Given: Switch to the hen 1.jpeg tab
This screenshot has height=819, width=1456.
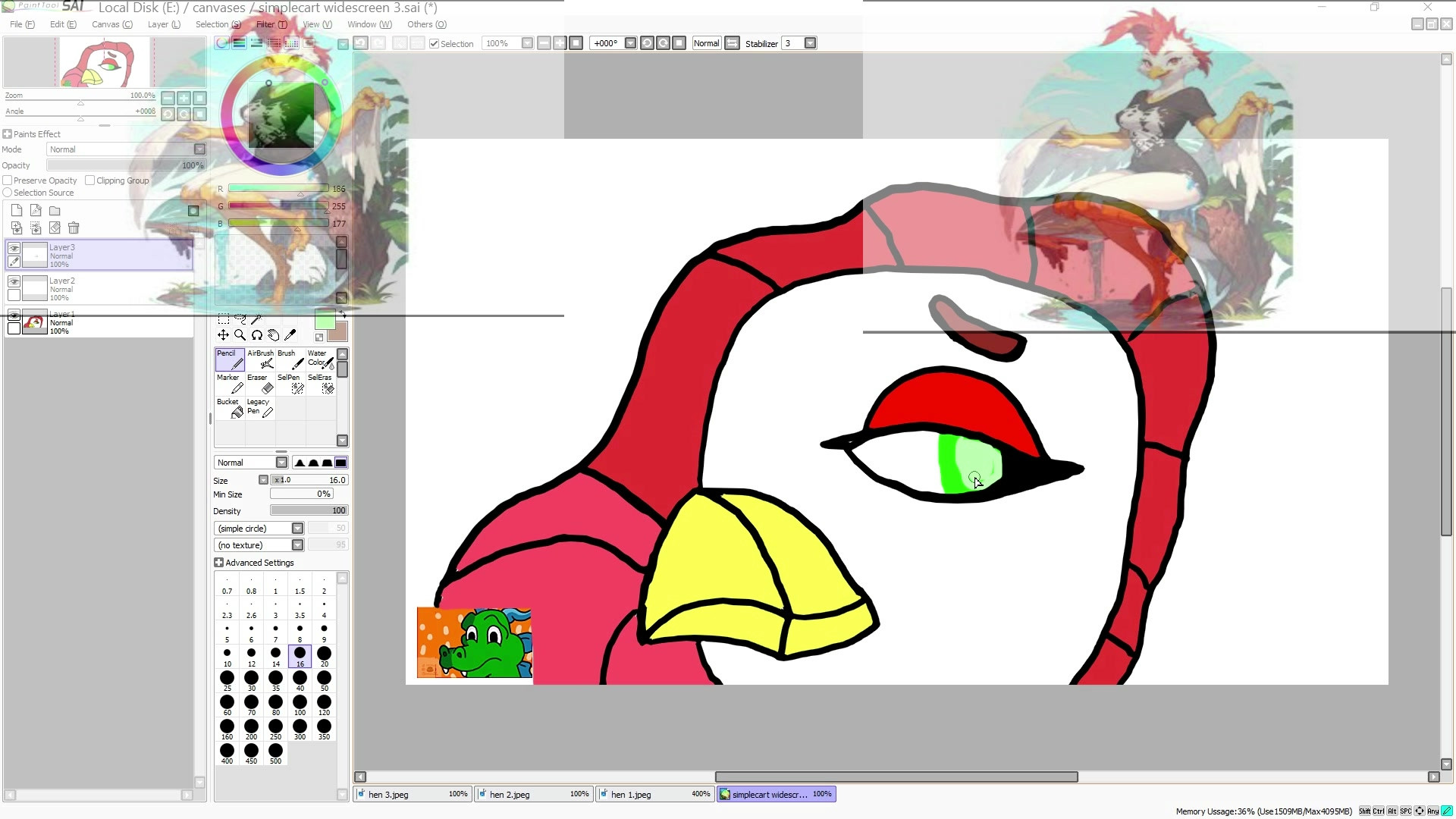Looking at the screenshot, I should click(656, 794).
